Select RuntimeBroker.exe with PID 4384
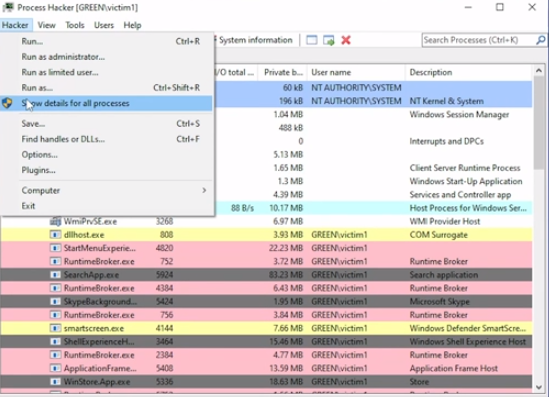Viewport: 549px width, 397px height. (266, 288)
